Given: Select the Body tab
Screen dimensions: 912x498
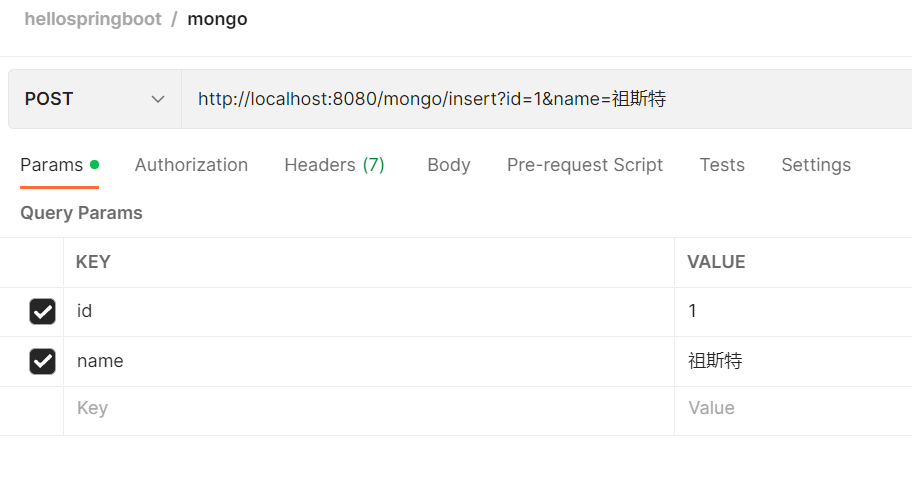Looking at the screenshot, I should [448, 165].
